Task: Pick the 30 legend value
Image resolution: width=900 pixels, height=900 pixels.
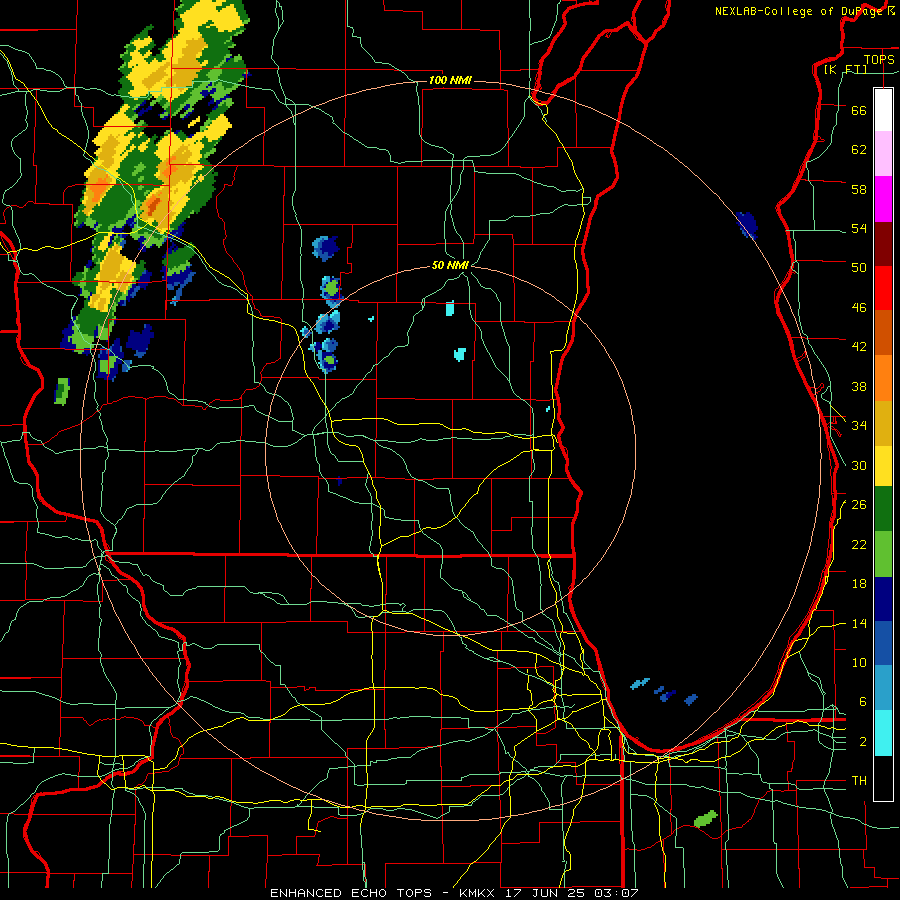Action: tap(859, 465)
